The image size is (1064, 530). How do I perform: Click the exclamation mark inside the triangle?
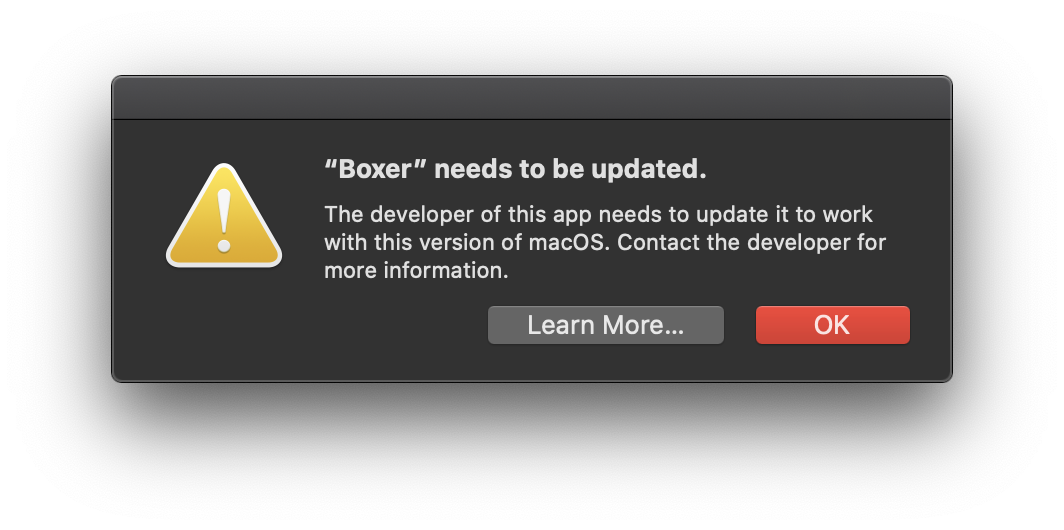pyautogui.click(x=224, y=221)
